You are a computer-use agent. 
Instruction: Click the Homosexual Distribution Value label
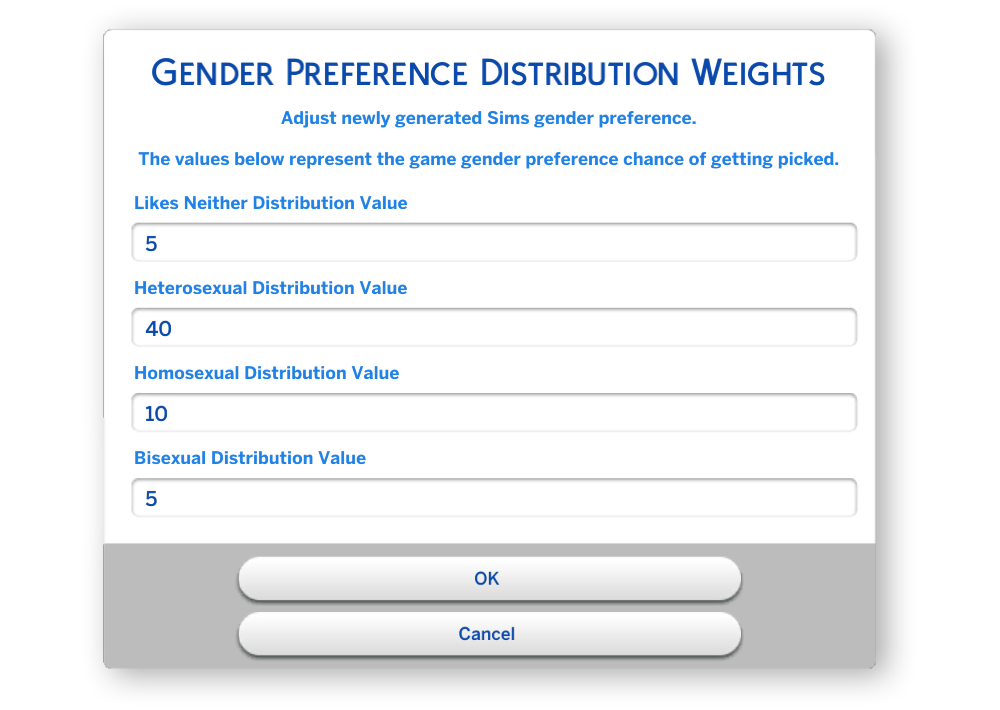tap(267, 373)
